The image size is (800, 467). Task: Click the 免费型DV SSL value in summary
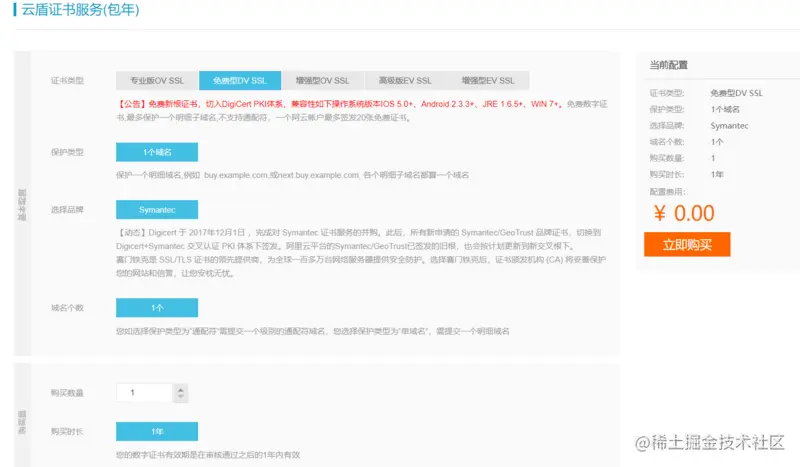(736, 93)
